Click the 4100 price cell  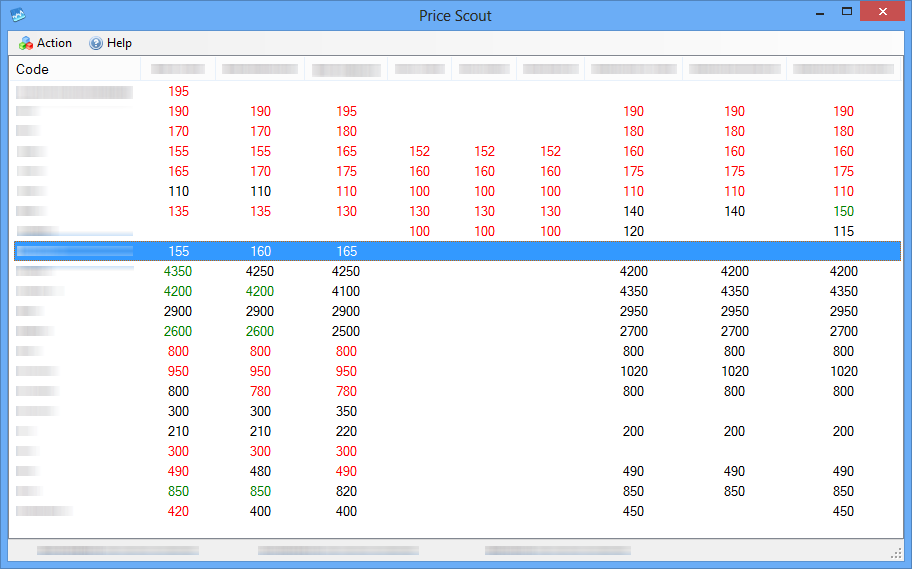click(x=346, y=291)
